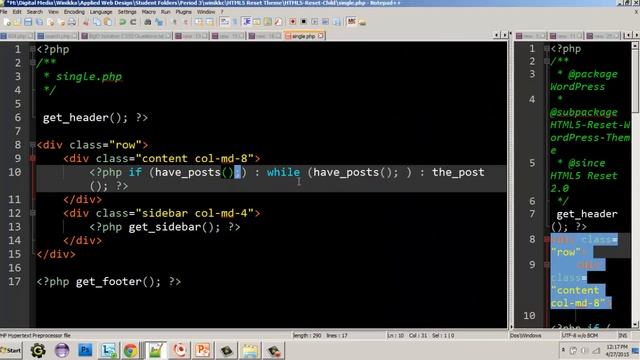
Task: Toggle synchronized horizontal scrolling
Action: click(x=209, y=22)
